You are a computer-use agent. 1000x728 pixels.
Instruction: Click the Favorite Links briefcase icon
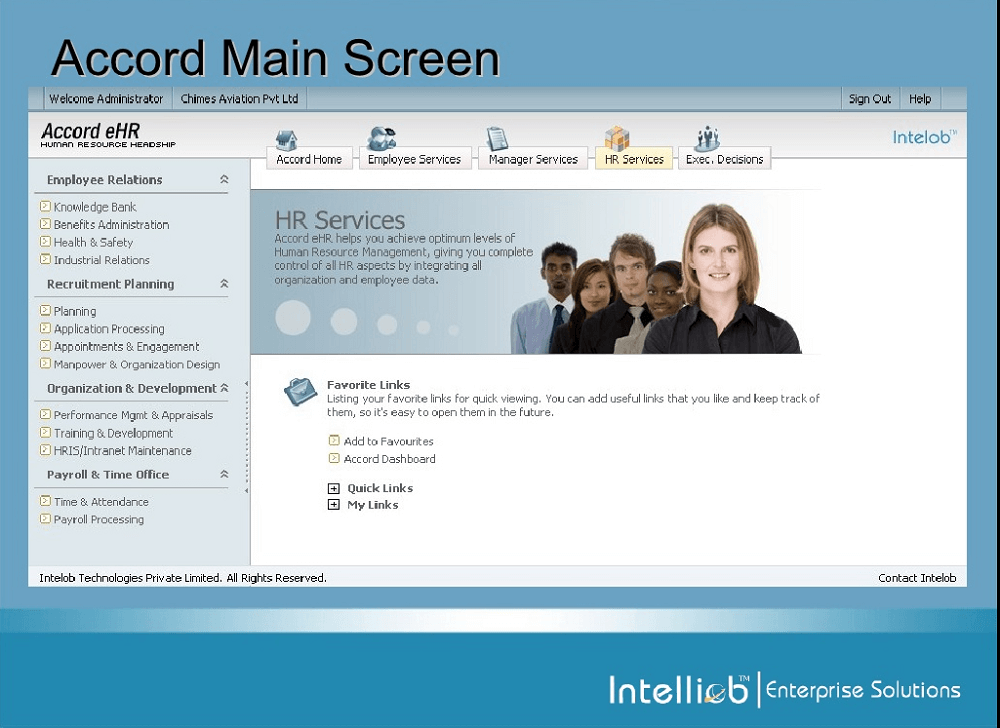(x=300, y=391)
